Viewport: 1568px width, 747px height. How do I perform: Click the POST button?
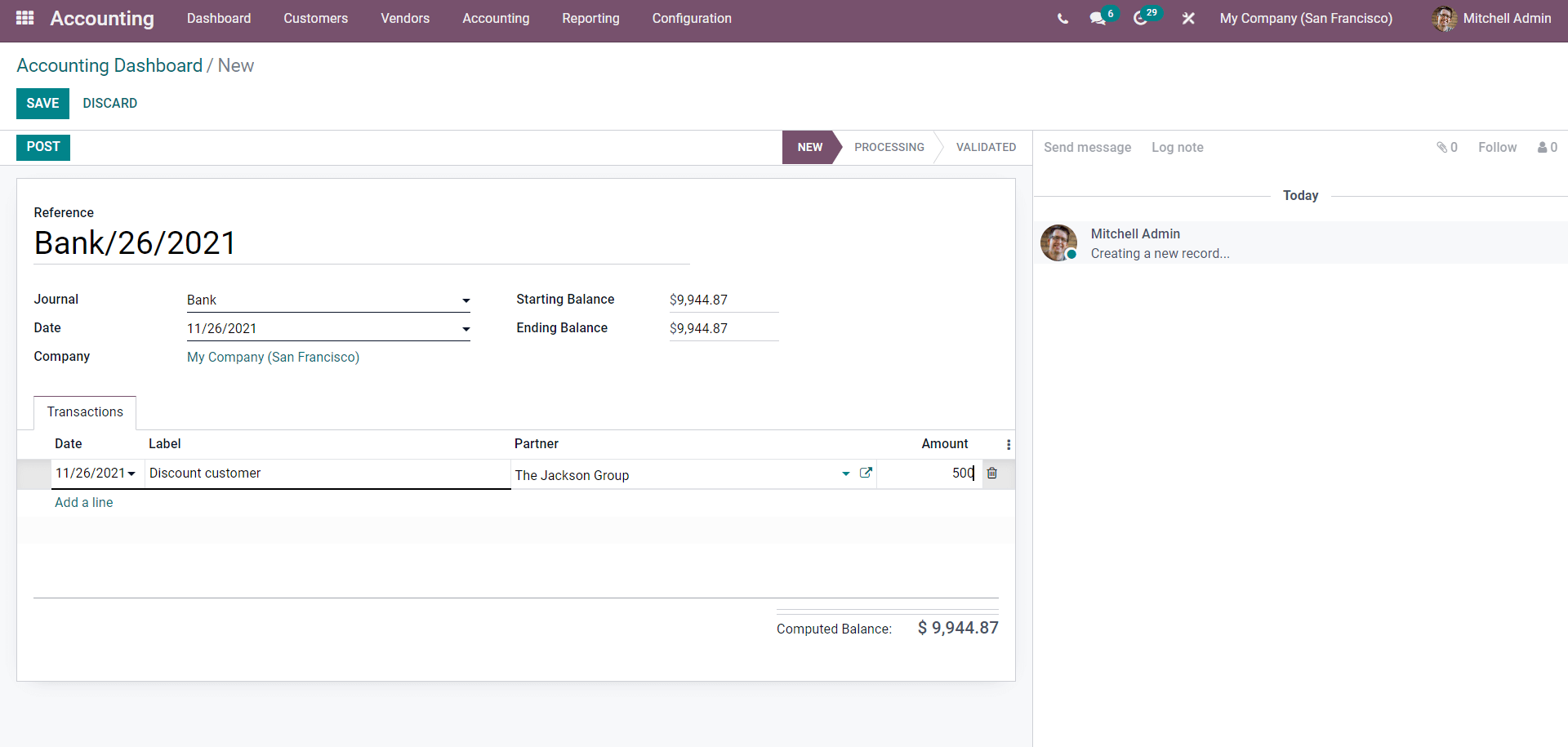(43, 147)
